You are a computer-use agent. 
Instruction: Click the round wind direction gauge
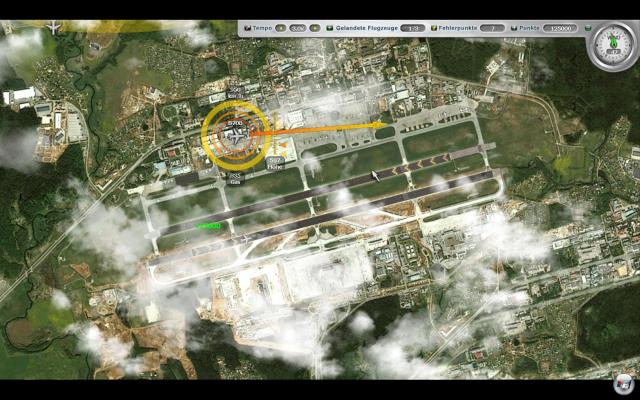pyautogui.click(x=613, y=45)
